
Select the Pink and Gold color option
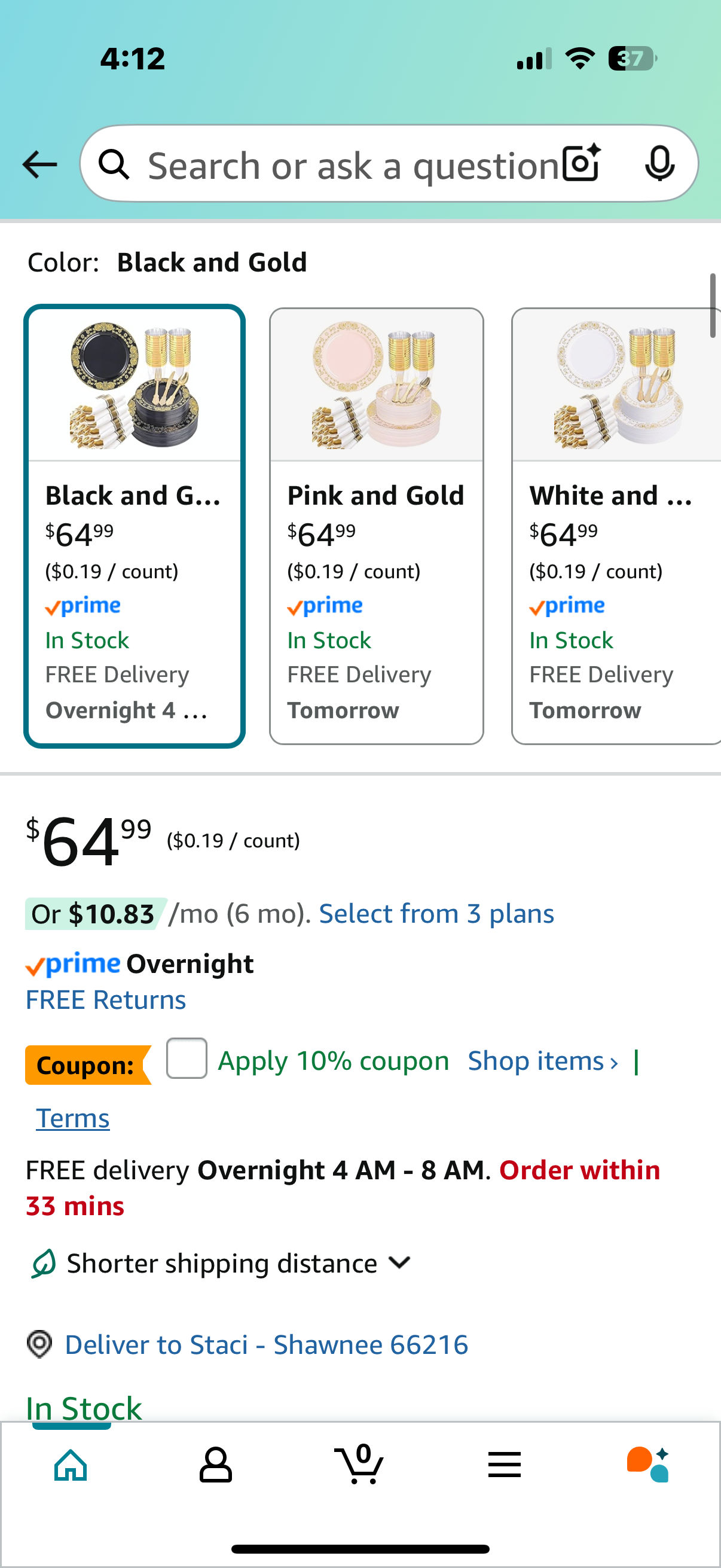point(376,526)
